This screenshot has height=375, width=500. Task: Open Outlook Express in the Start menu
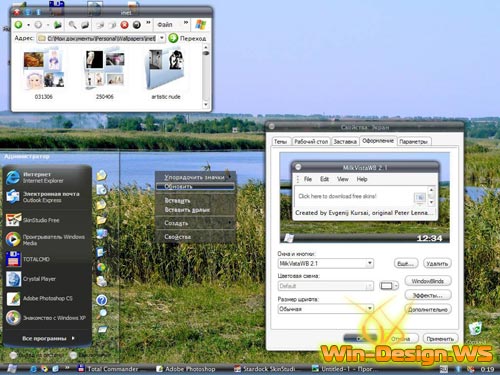pyautogui.click(x=43, y=197)
